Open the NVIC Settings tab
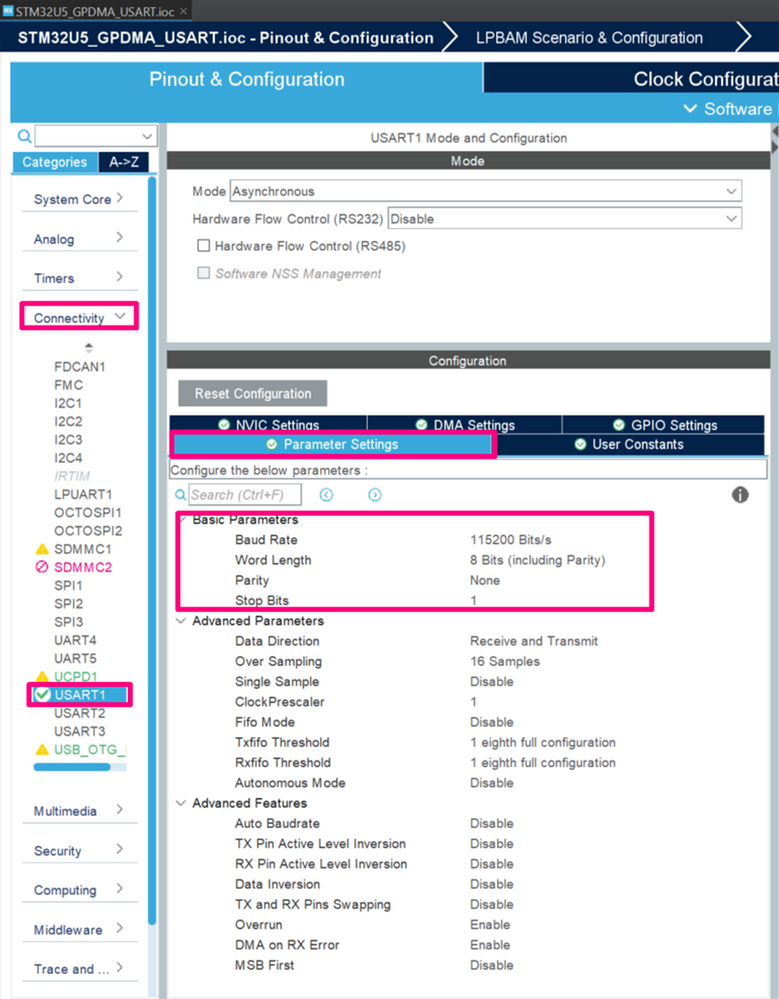 point(268,424)
